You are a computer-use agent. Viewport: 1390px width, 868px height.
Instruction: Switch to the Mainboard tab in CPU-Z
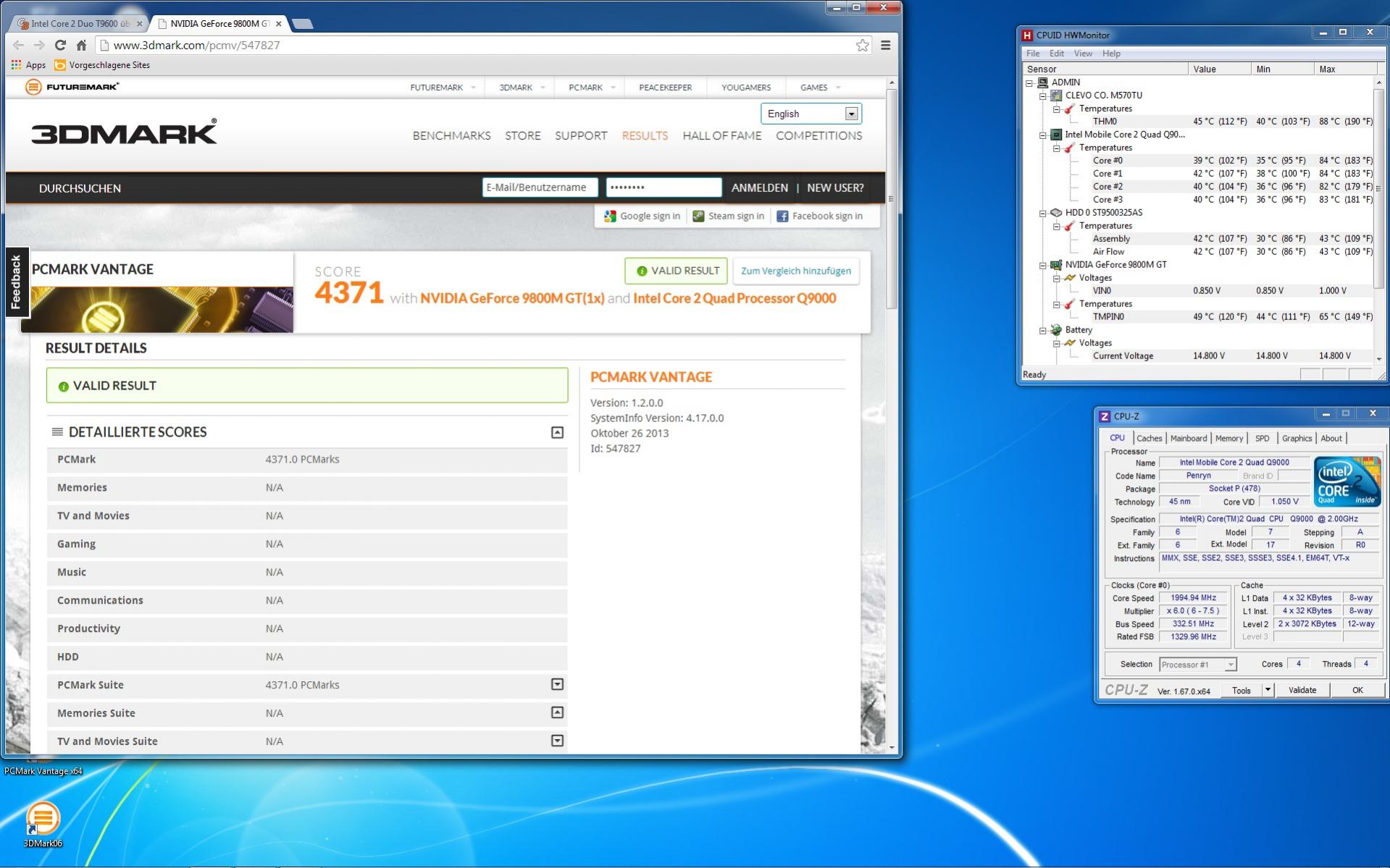pyautogui.click(x=1189, y=439)
